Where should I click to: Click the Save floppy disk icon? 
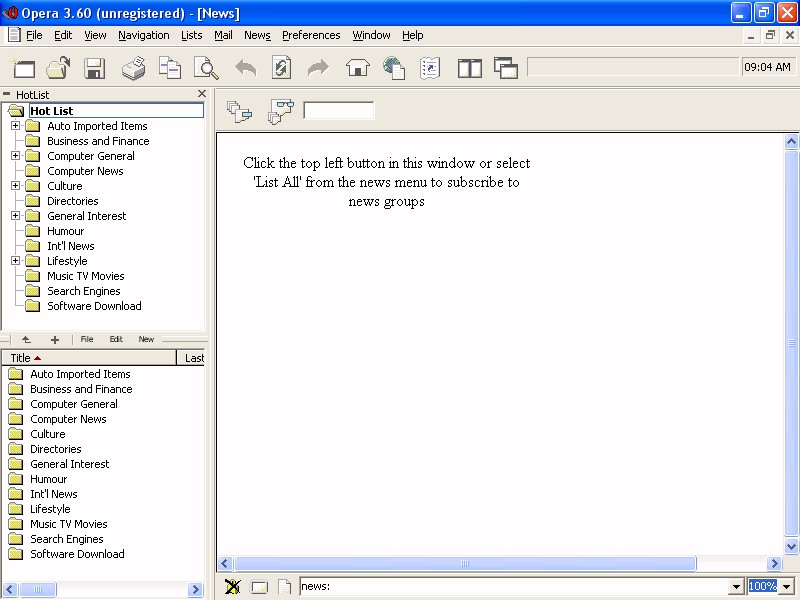click(x=94, y=68)
